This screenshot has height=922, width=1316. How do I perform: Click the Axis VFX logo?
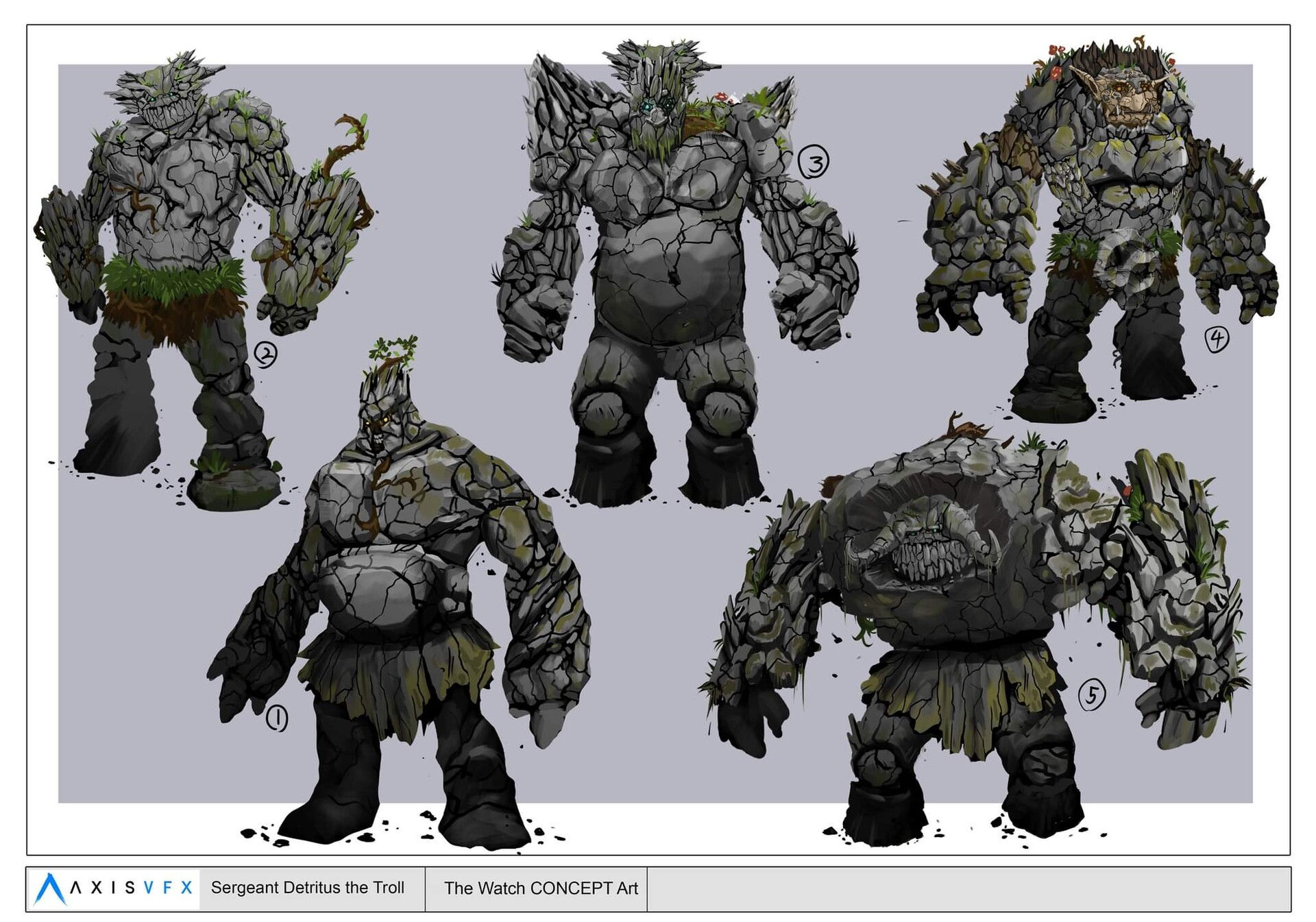pyautogui.click(x=114, y=888)
